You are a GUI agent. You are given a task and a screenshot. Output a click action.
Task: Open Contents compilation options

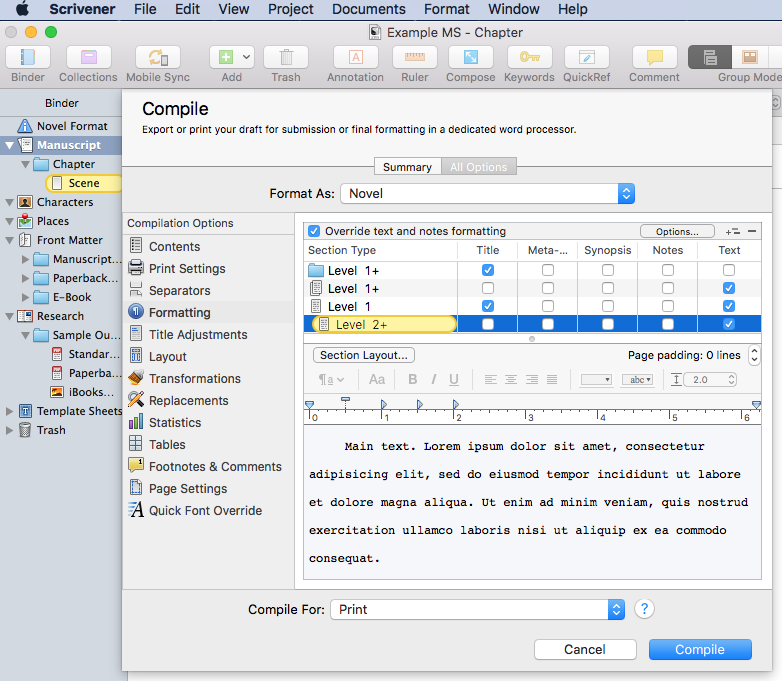(x=174, y=246)
